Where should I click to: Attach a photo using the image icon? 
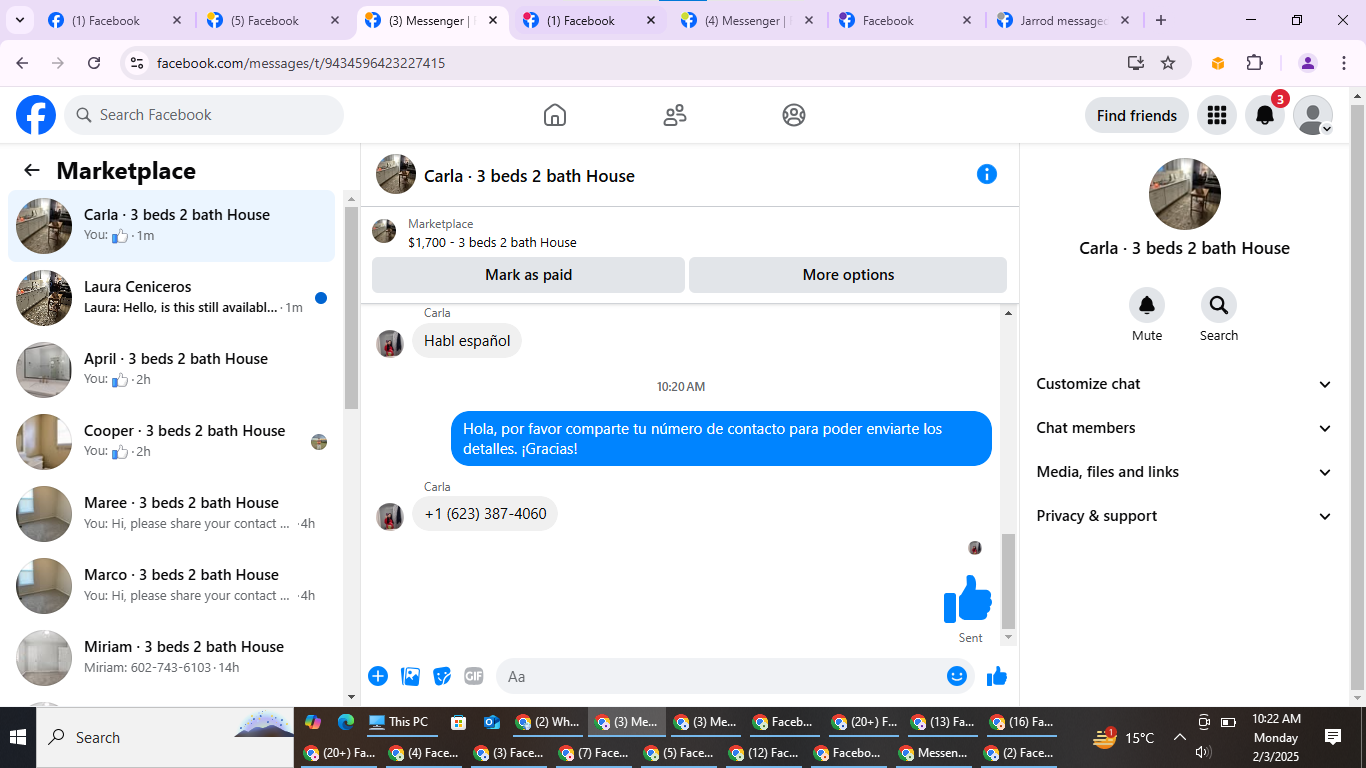point(410,676)
